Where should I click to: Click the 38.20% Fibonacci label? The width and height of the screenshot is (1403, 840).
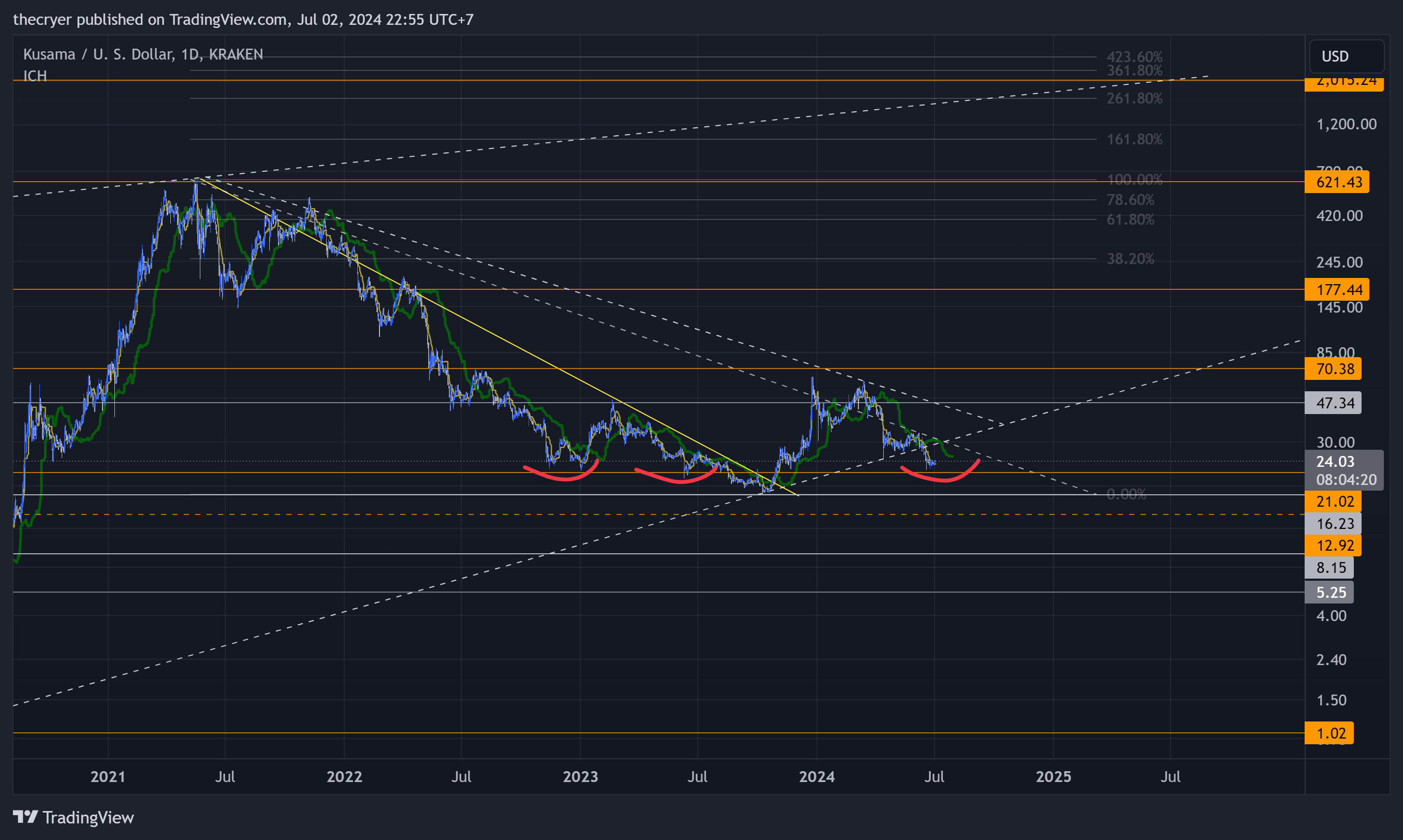pos(1130,259)
